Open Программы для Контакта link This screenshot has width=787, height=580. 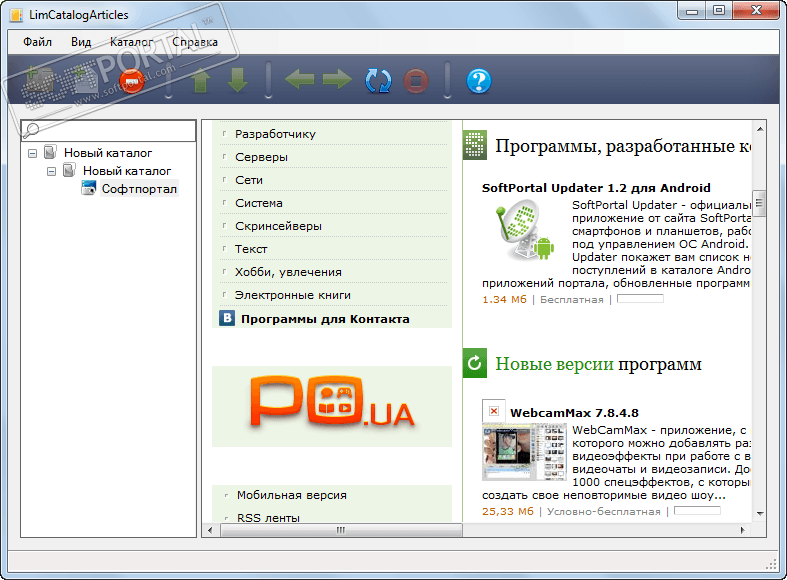[x=325, y=319]
